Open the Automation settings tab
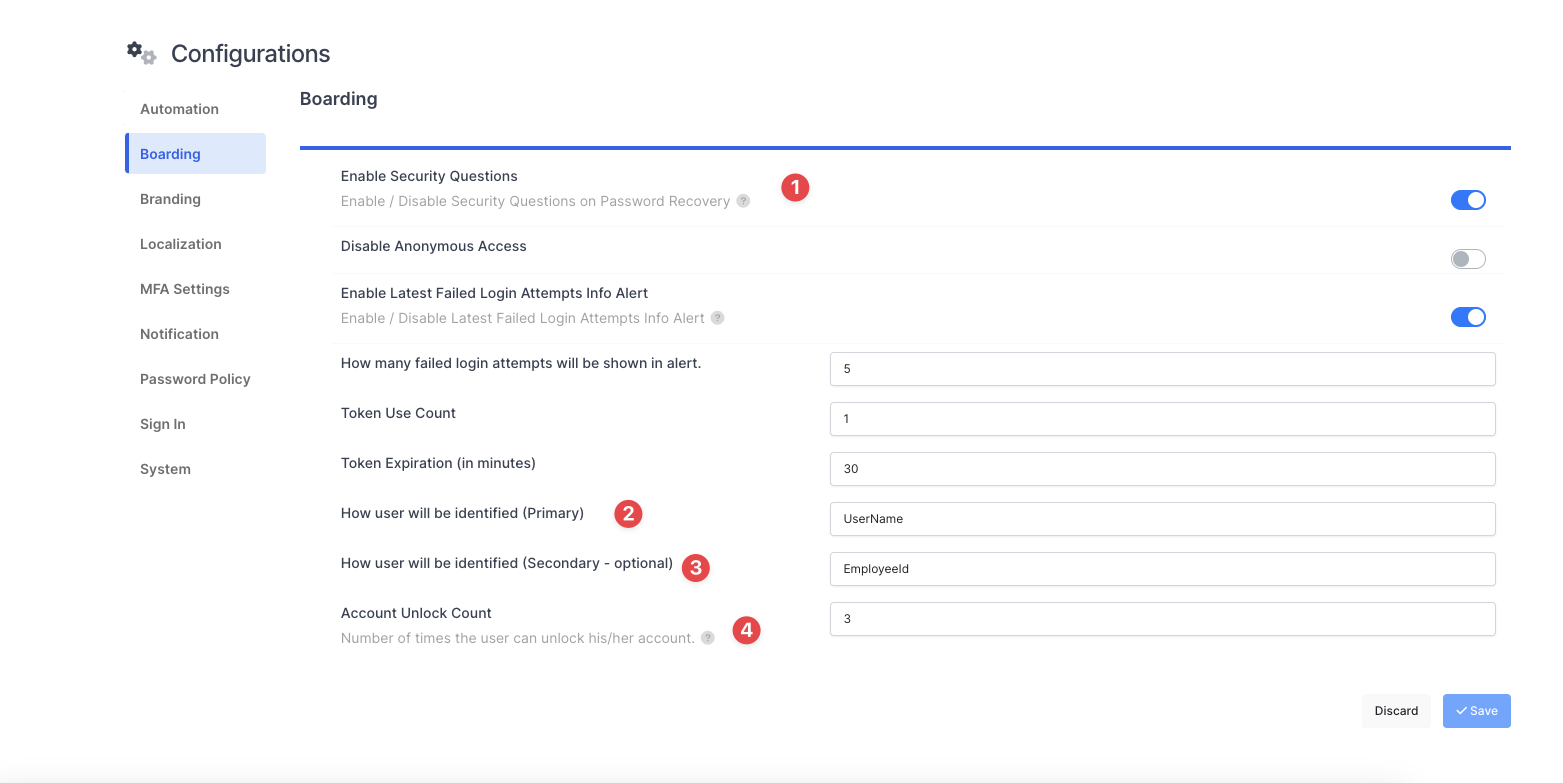1563x783 pixels. coord(179,109)
